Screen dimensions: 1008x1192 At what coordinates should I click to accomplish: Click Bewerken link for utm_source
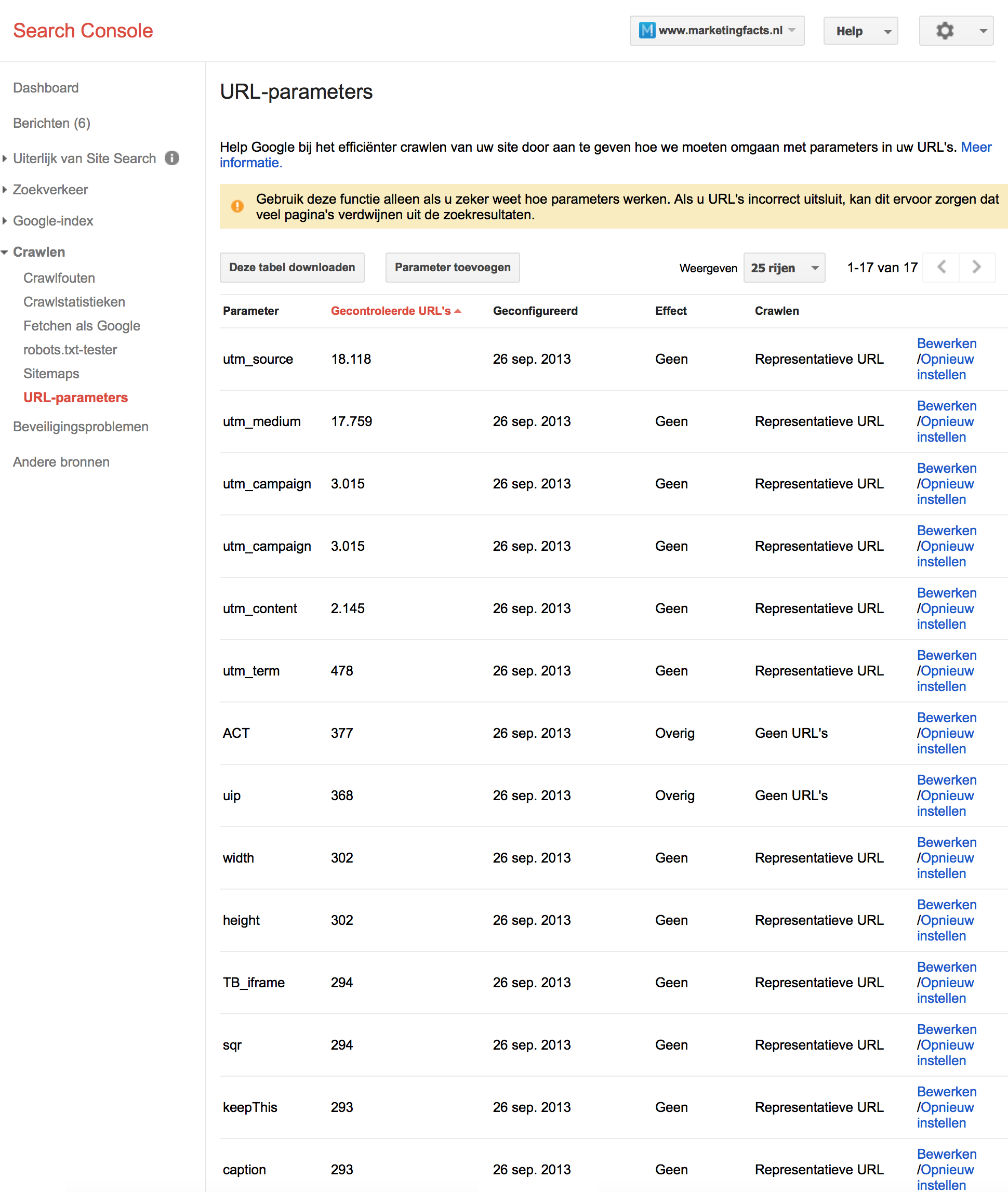coord(946,343)
